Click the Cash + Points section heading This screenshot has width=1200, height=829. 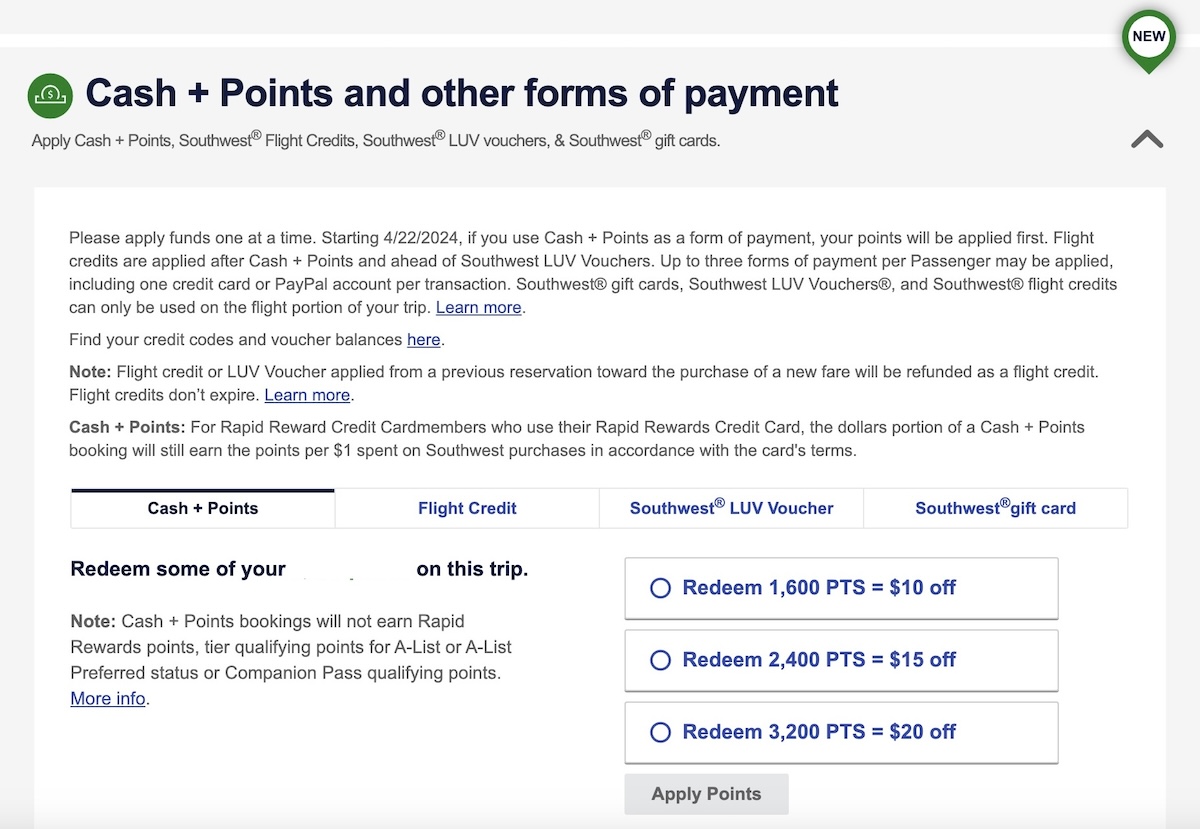pos(462,94)
